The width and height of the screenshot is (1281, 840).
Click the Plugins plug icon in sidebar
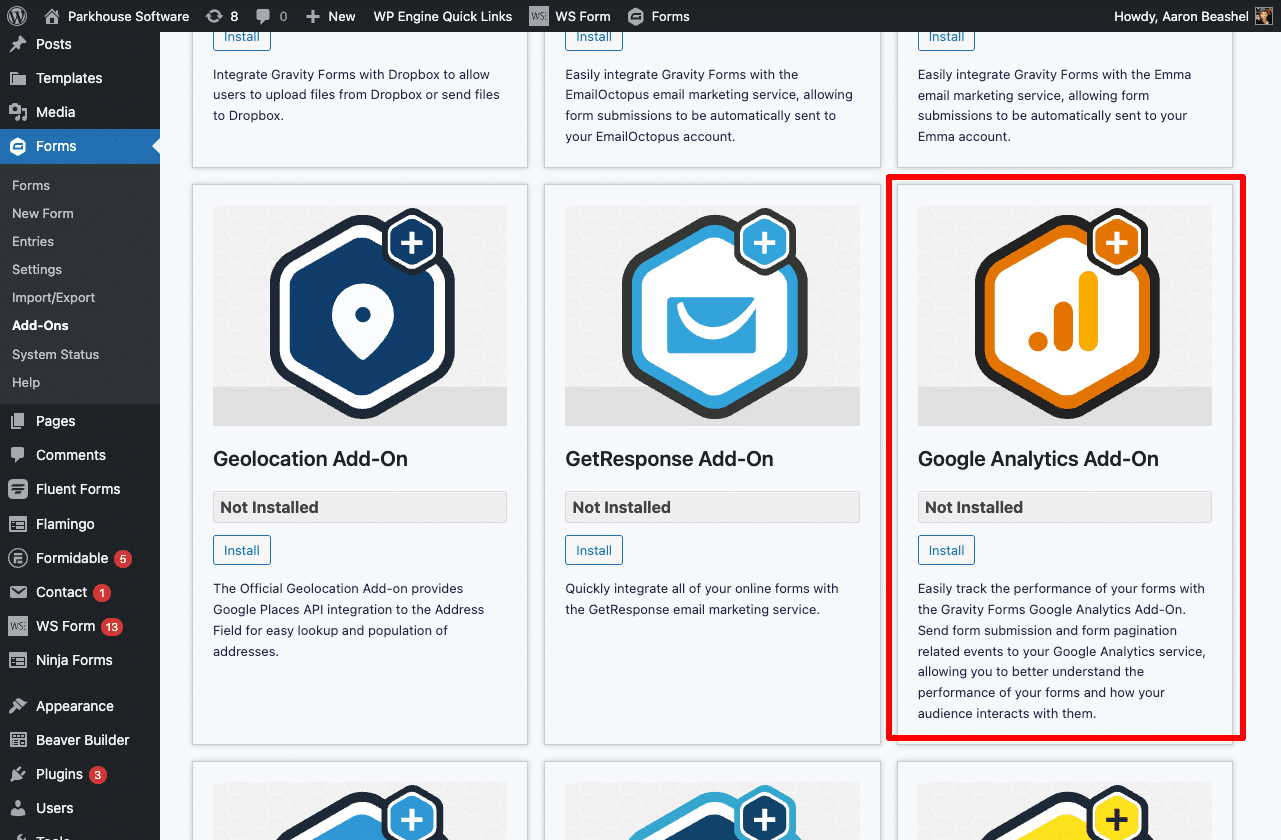click(x=18, y=774)
